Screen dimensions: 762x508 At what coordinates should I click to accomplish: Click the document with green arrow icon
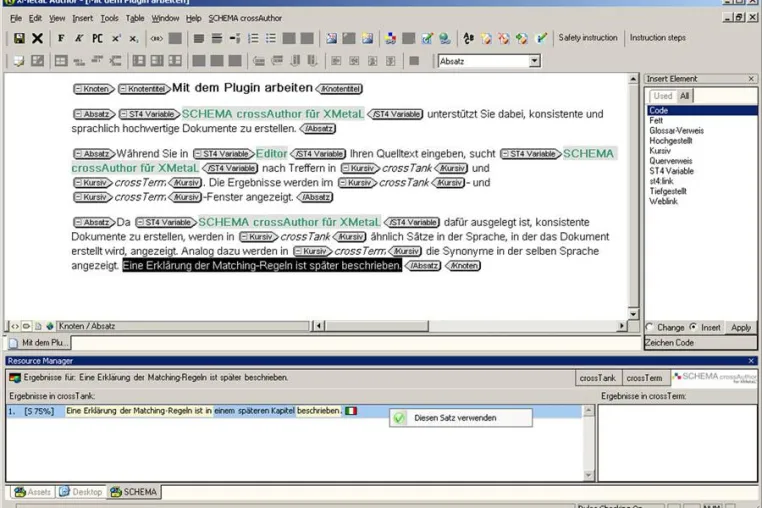point(522,38)
